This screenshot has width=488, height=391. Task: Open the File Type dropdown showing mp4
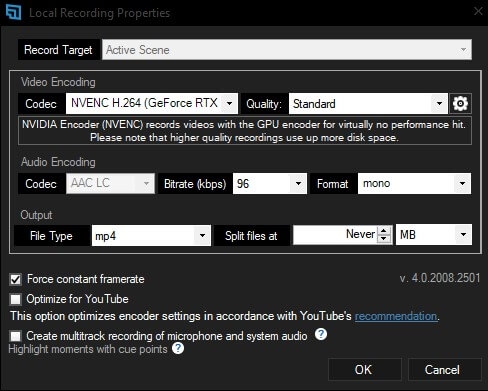point(151,236)
